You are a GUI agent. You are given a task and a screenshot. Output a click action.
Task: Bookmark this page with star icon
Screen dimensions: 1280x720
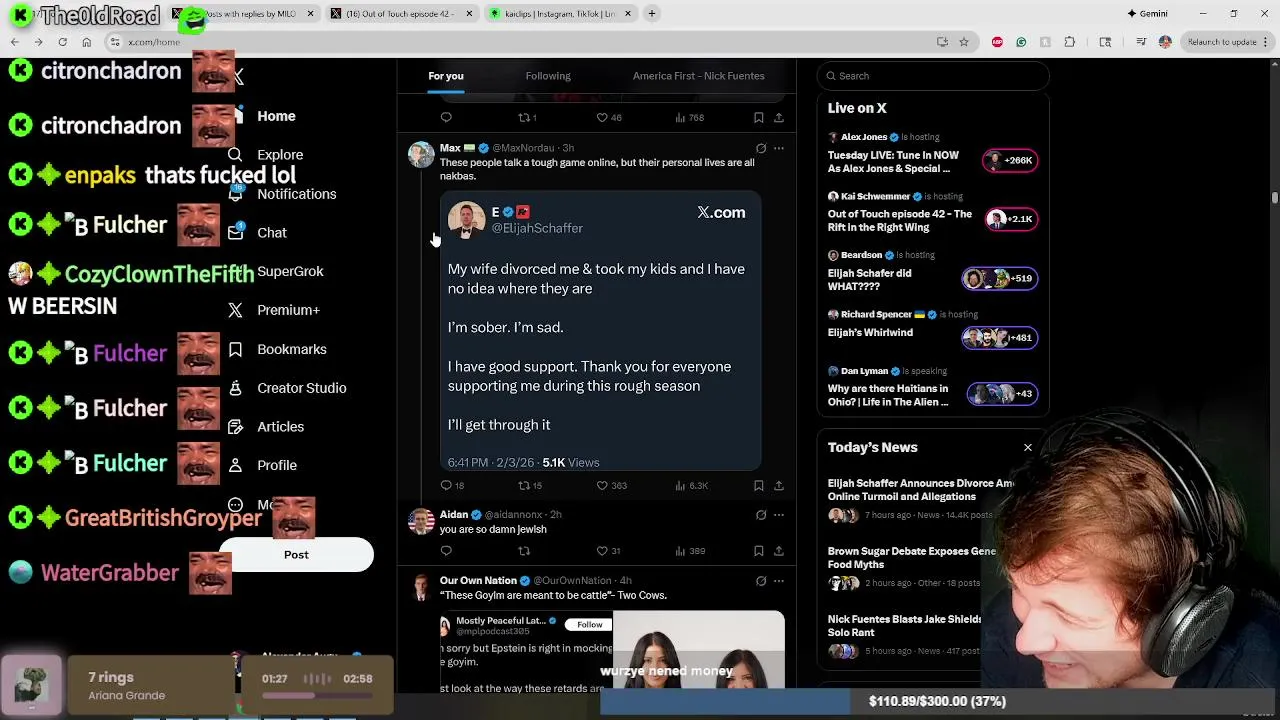(964, 42)
